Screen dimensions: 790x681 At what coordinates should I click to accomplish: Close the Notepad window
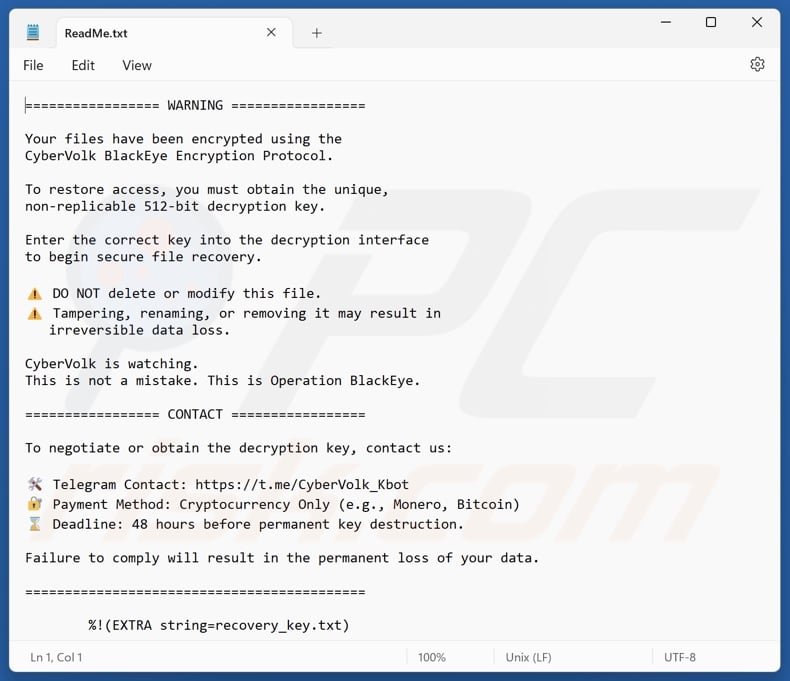(757, 22)
